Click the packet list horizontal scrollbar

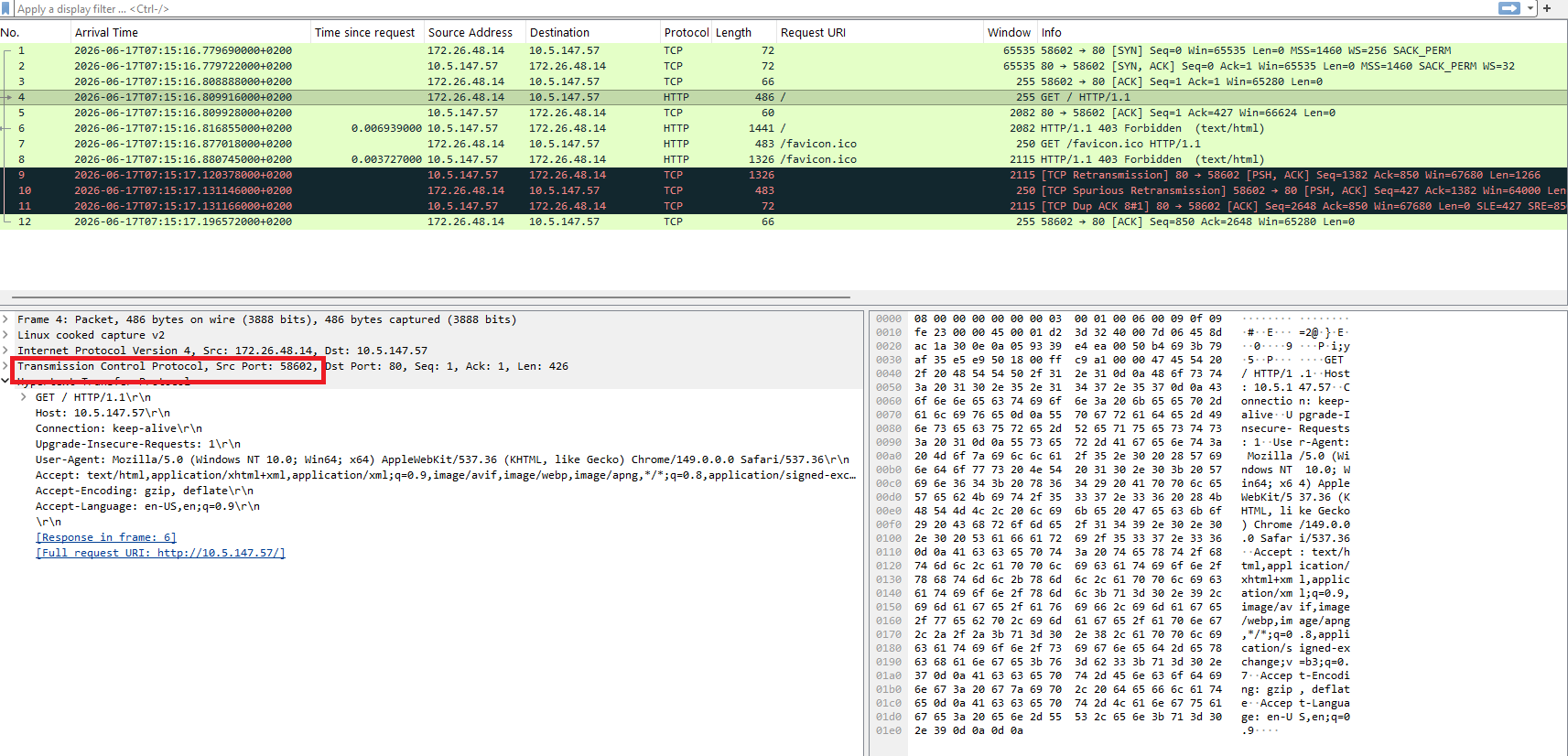click(x=430, y=297)
